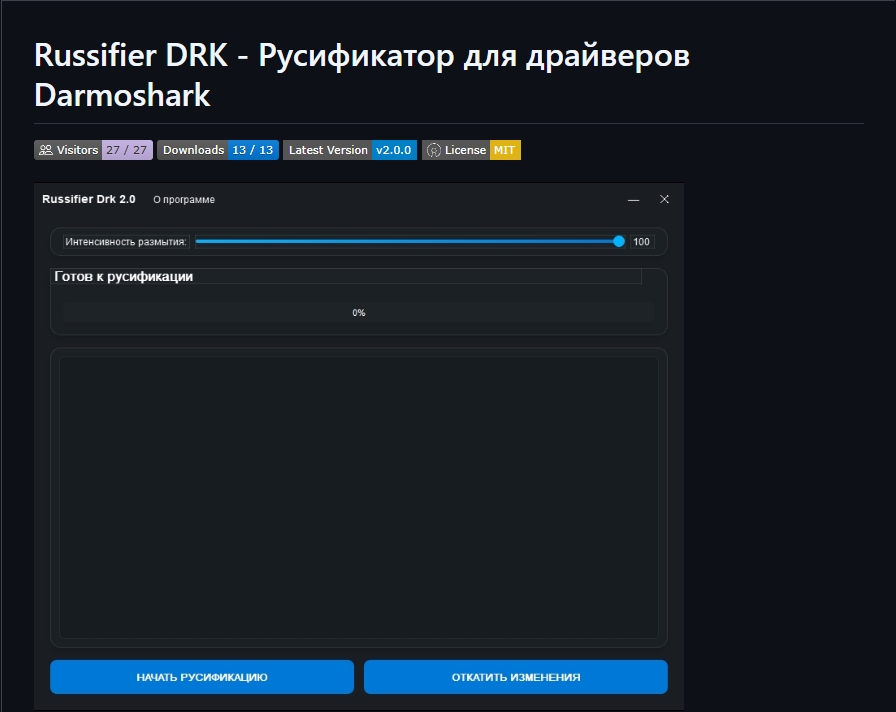Click the Russifier DRK page heading
Viewport: 896px width, 712px height.
[362, 75]
